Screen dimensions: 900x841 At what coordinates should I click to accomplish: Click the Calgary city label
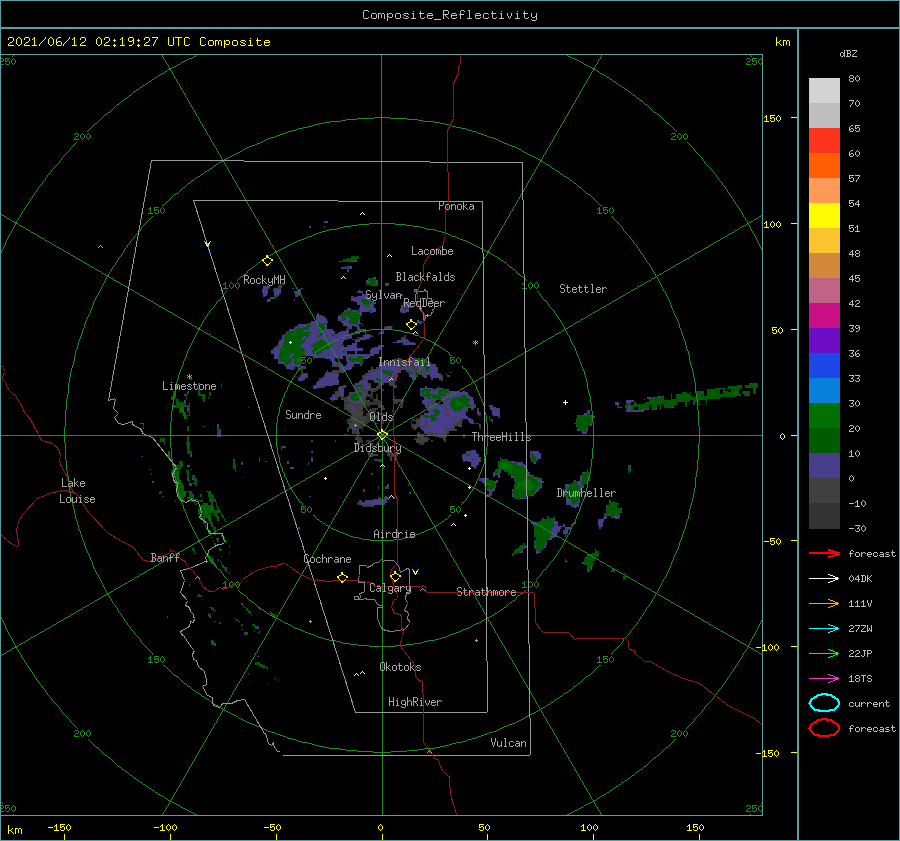click(x=390, y=588)
